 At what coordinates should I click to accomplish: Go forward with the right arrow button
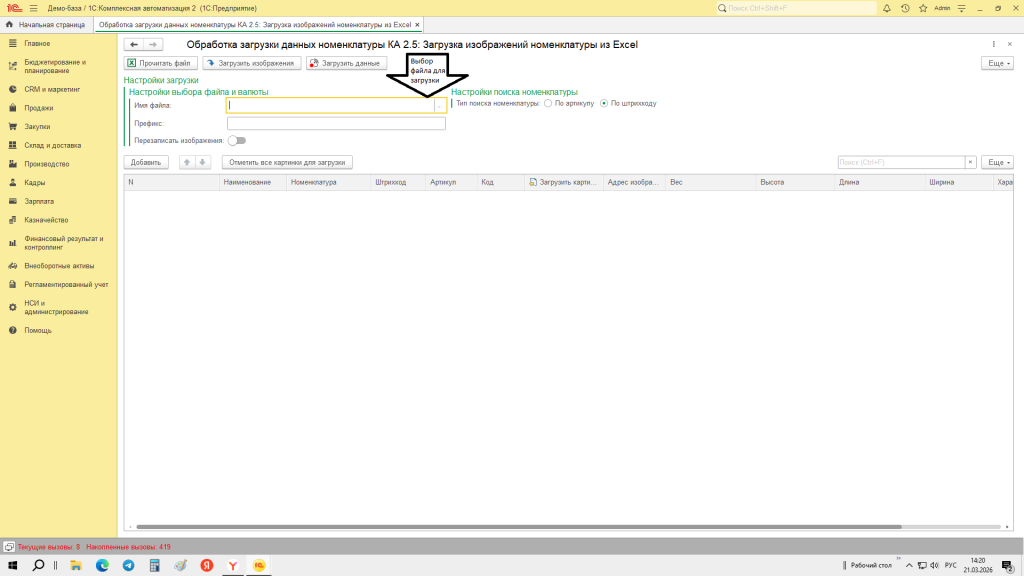[153, 44]
